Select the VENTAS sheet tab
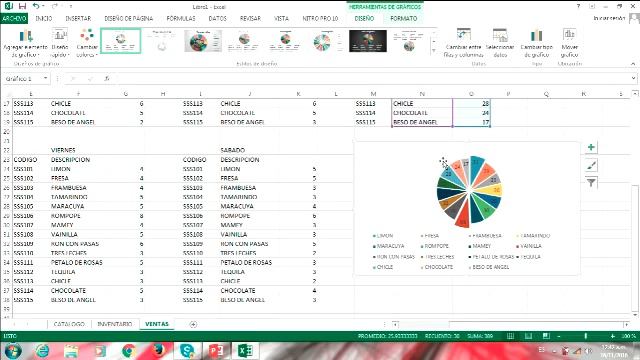 pyautogui.click(x=157, y=324)
